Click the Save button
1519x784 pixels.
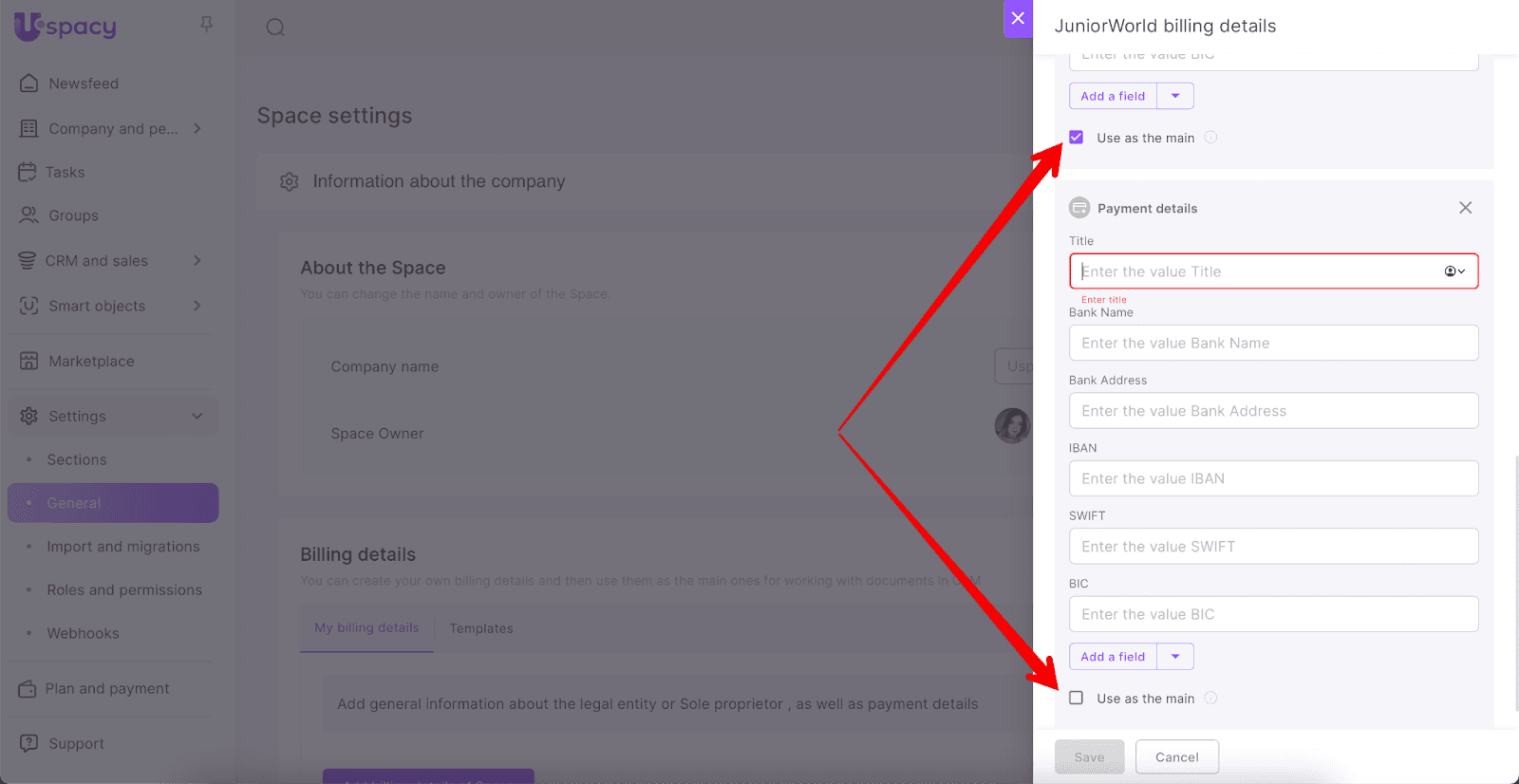point(1090,757)
